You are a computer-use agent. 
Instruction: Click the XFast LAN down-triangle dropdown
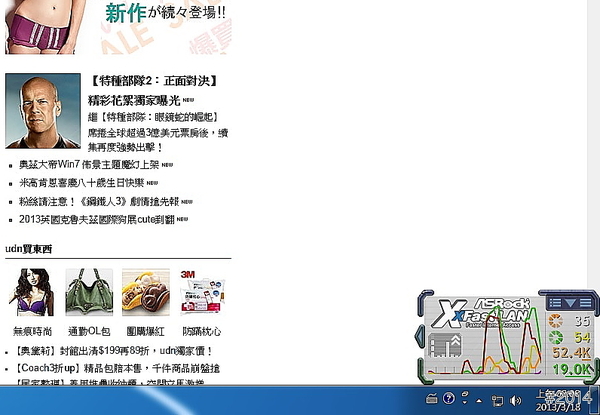pyautogui.click(x=570, y=303)
